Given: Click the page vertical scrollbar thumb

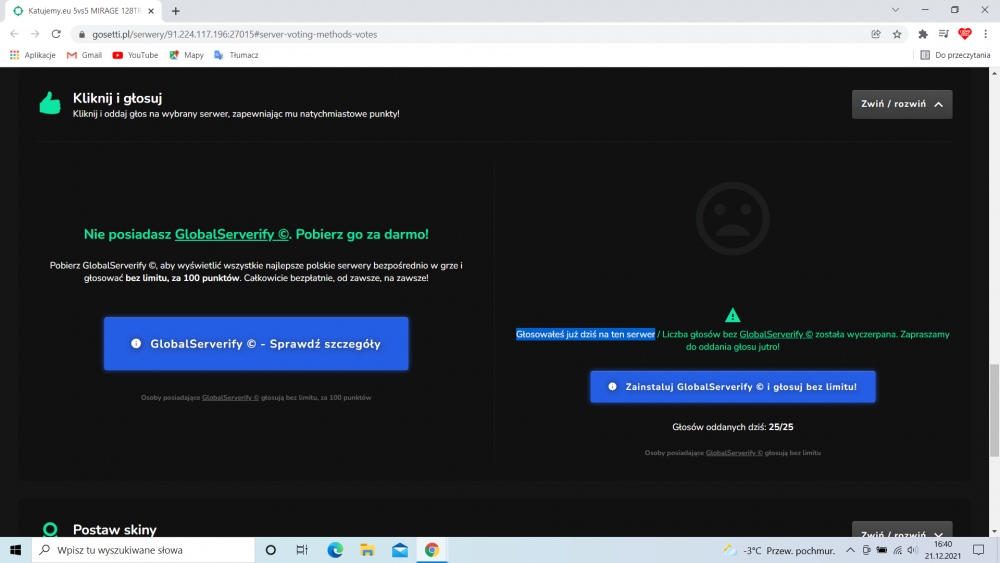Looking at the screenshot, I should coord(994,411).
